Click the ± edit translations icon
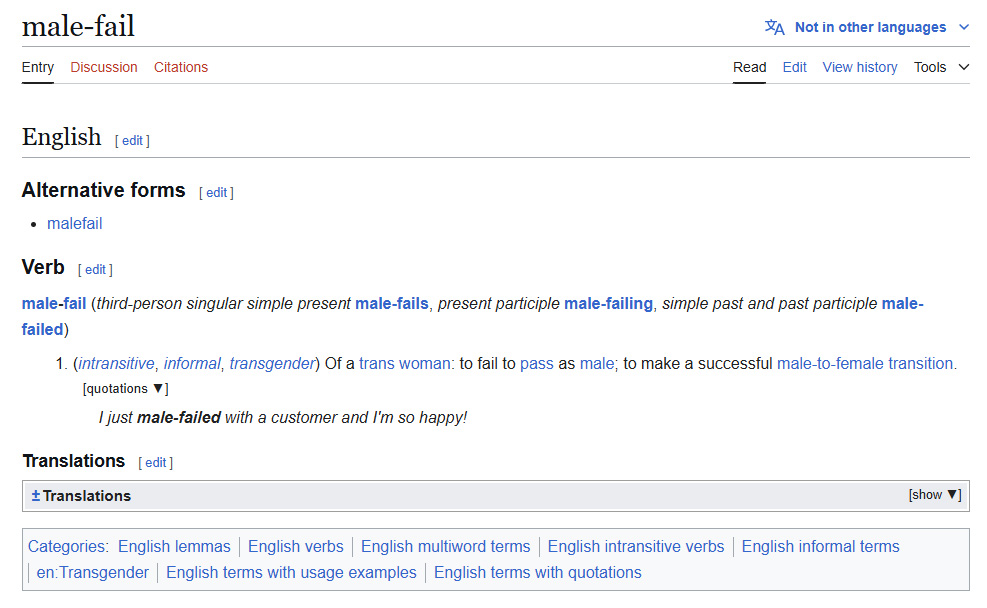 coord(36,495)
